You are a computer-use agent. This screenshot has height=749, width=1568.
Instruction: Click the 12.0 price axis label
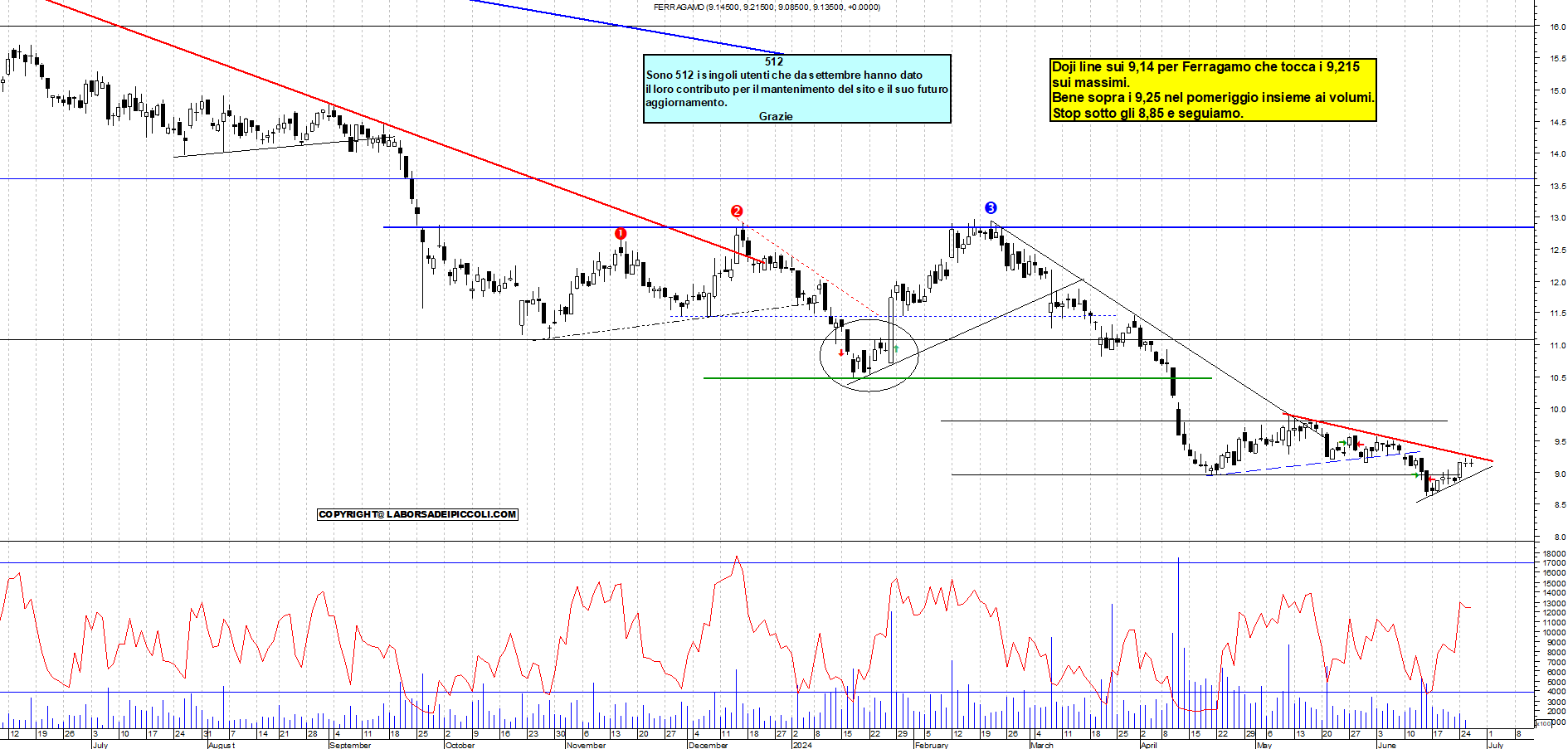1558,282
